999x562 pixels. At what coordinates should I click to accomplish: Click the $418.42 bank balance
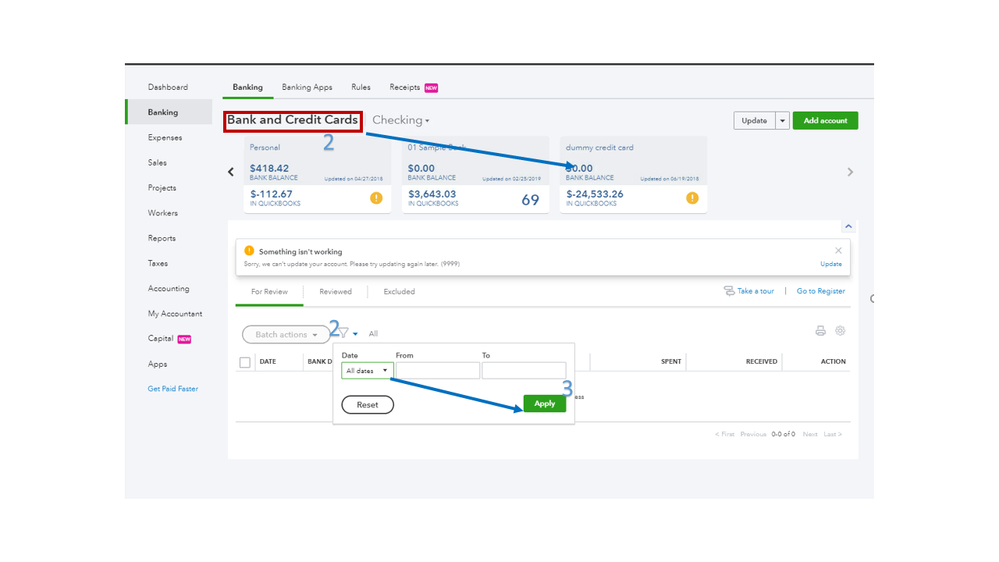coord(269,169)
